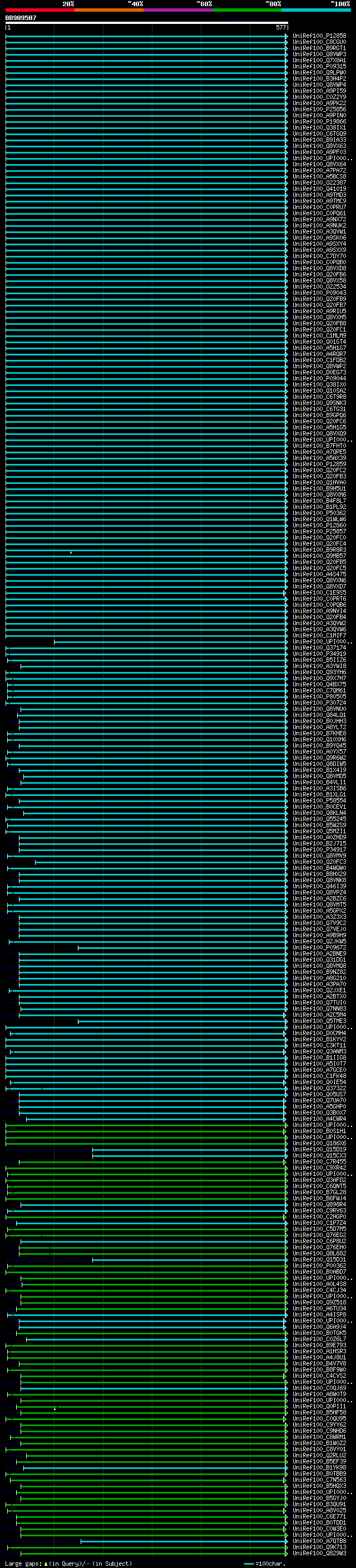Select the hit label UniRef100_P34919
The image size is (356, 1568).
pyautogui.click(x=319, y=654)
